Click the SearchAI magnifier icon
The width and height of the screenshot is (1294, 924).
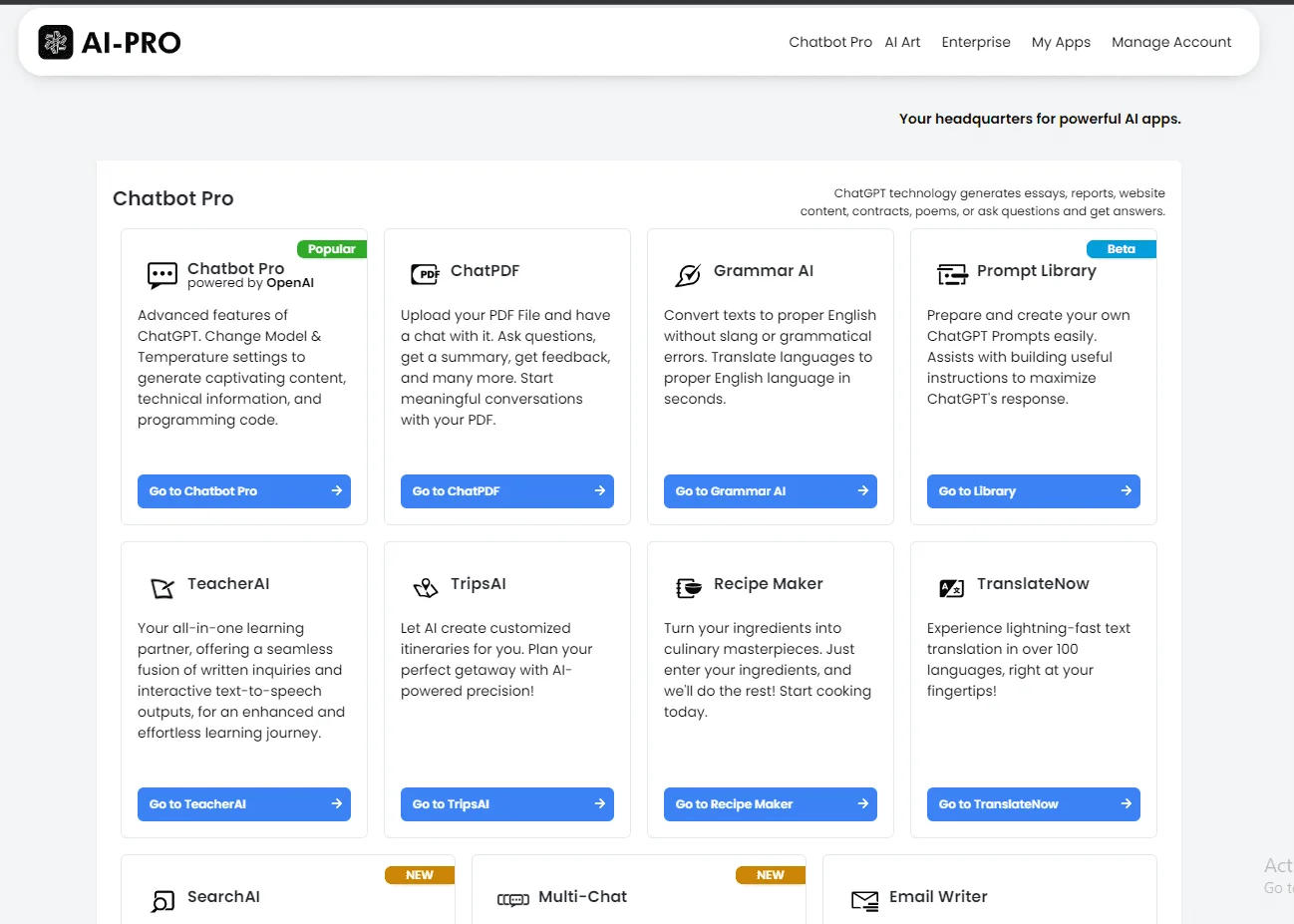click(162, 901)
